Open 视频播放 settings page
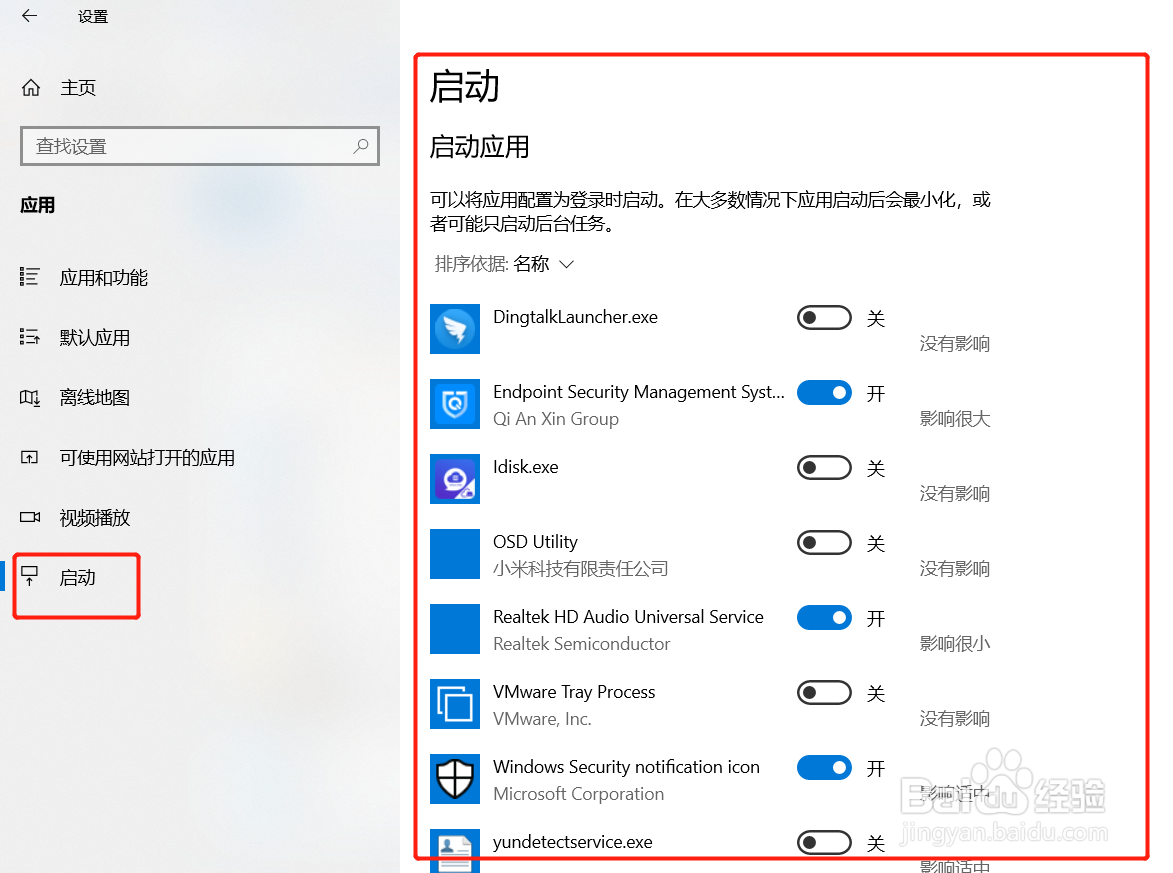 click(x=95, y=517)
